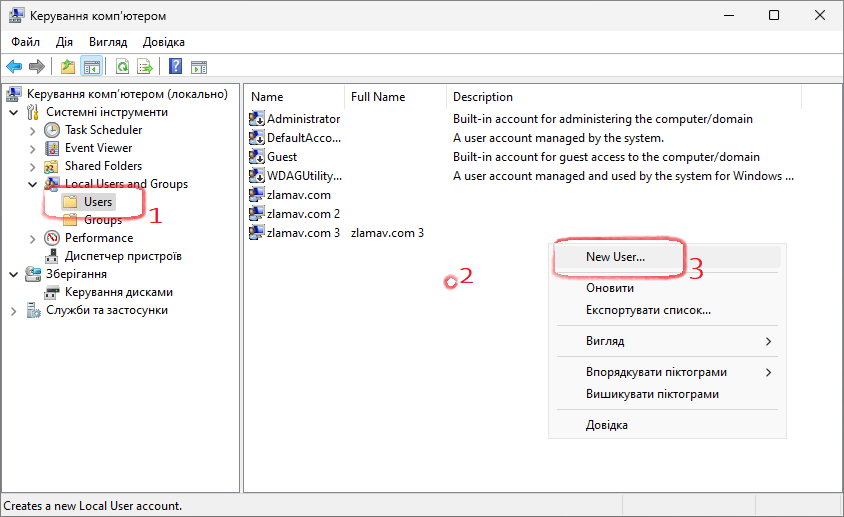Click the Refresh toolbar icon

click(122, 67)
